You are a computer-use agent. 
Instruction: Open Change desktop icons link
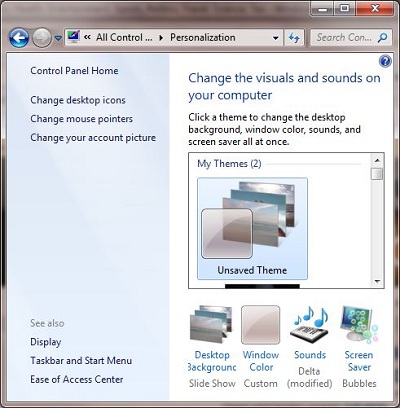[78, 100]
